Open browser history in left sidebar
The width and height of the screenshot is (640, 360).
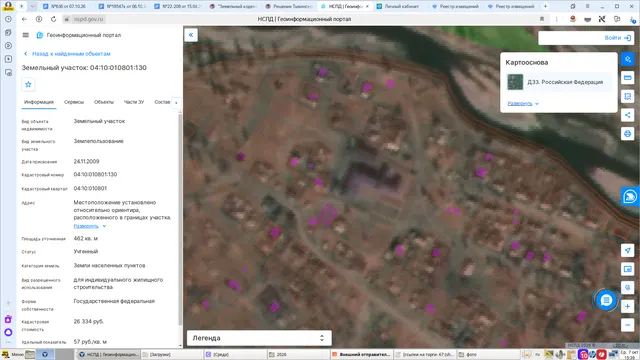click(8, 19)
